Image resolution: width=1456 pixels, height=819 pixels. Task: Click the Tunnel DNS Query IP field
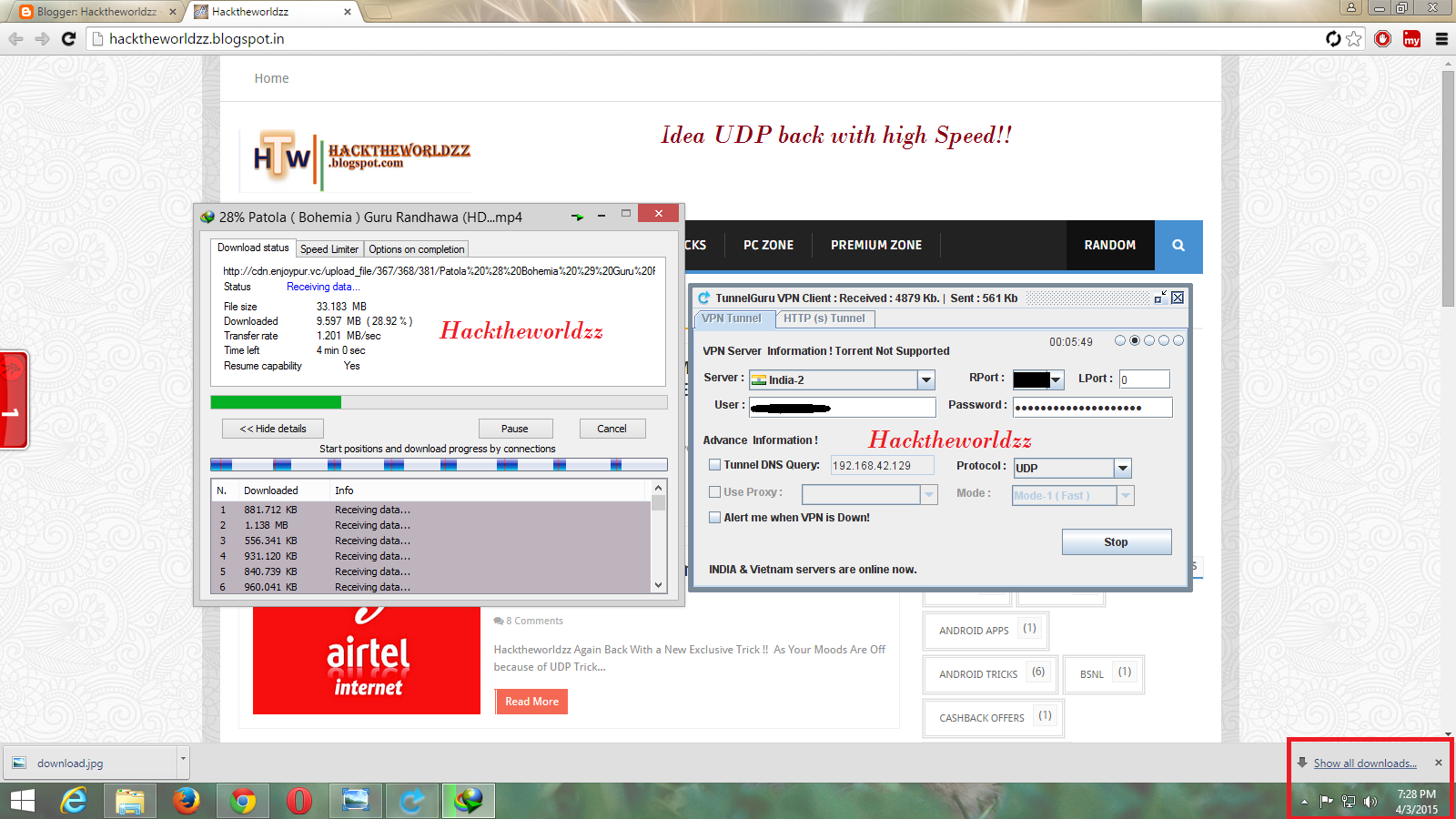pos(882,466)
